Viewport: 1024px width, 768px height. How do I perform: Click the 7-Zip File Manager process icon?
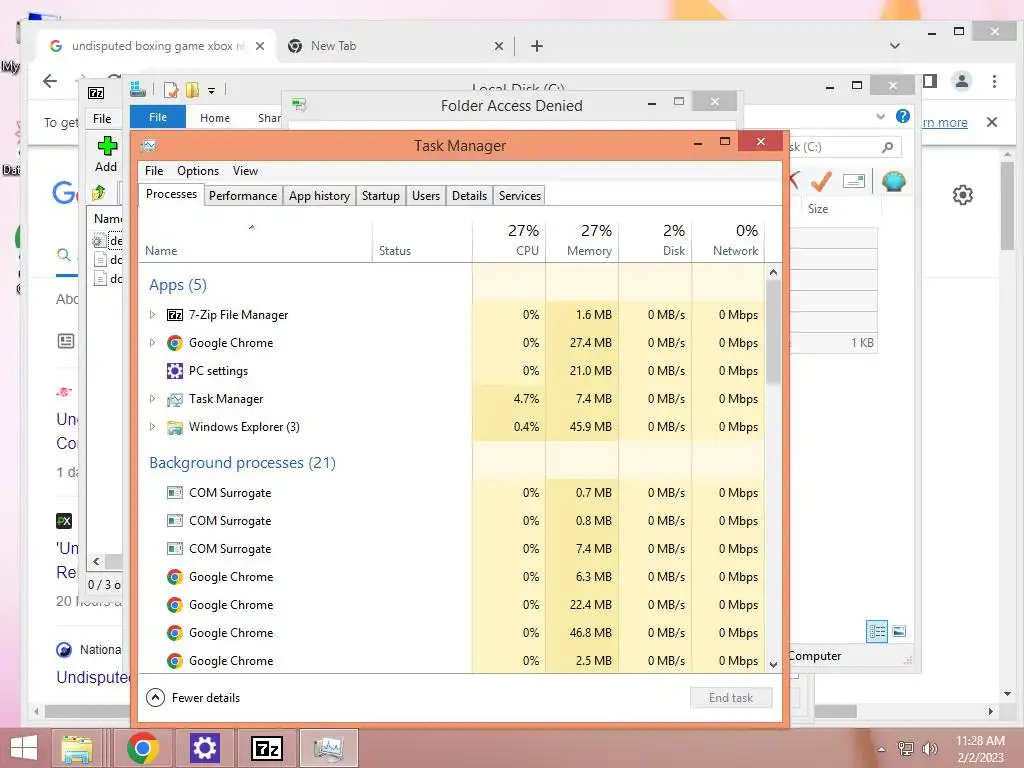click(174, 315)
